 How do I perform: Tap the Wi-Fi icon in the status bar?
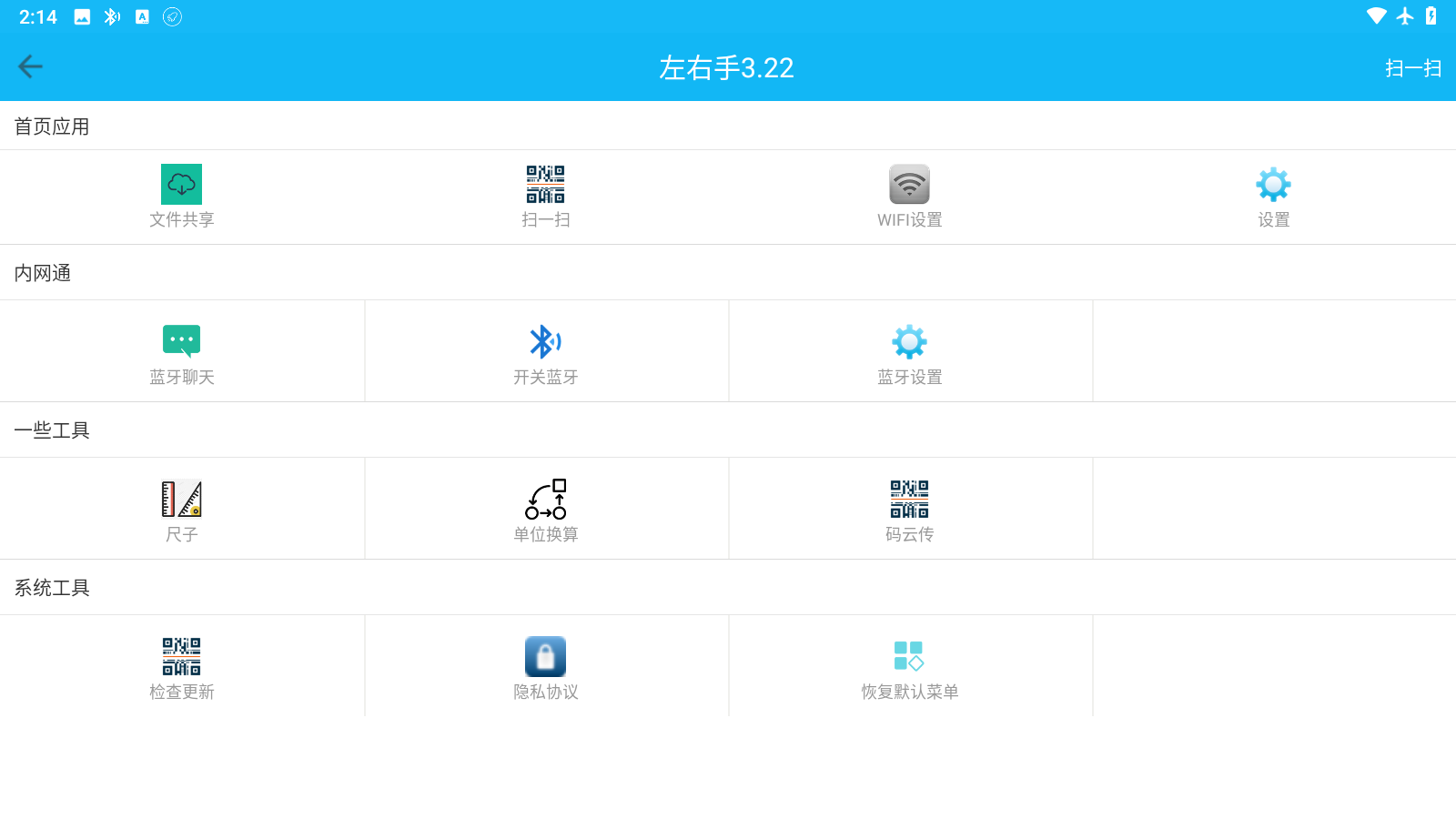tap(1376, 15)
